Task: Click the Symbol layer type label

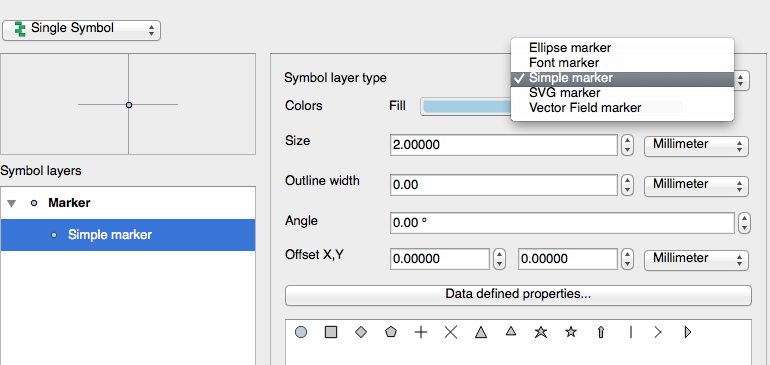Action: 335,78
